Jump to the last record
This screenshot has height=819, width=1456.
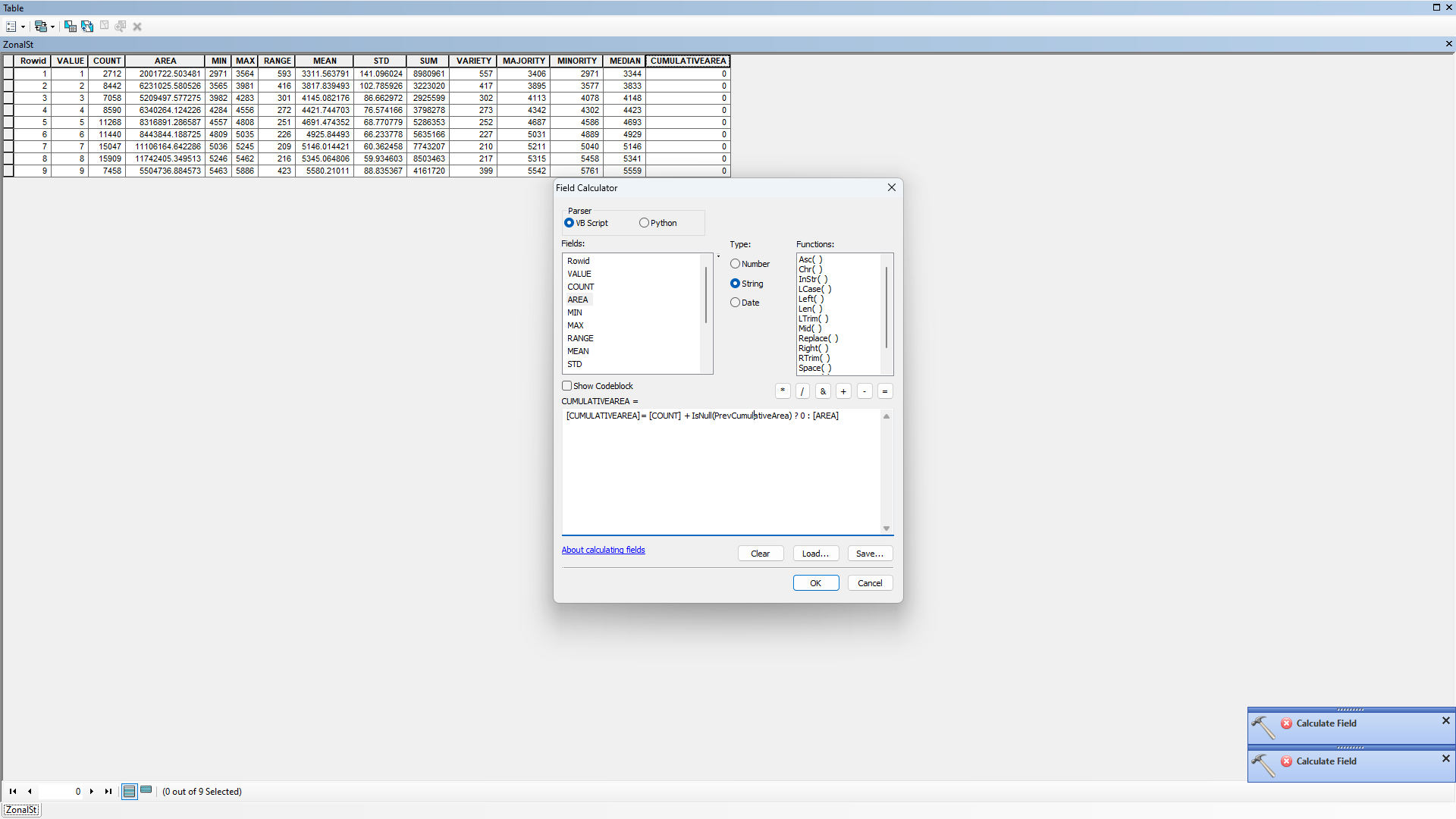point(108,791)
